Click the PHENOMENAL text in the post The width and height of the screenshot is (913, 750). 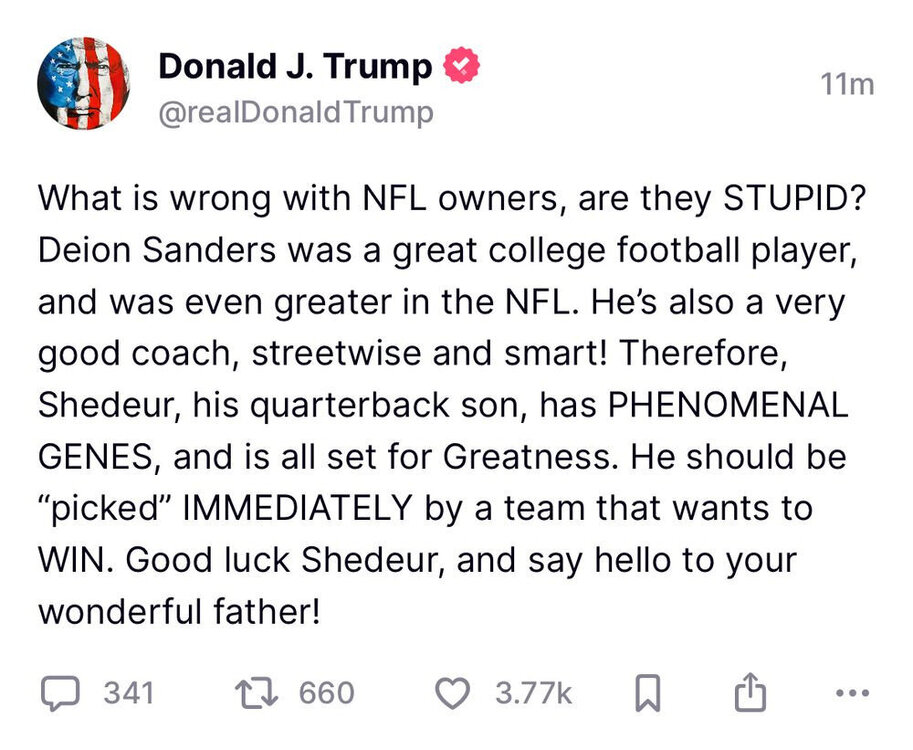click(728, 405)
